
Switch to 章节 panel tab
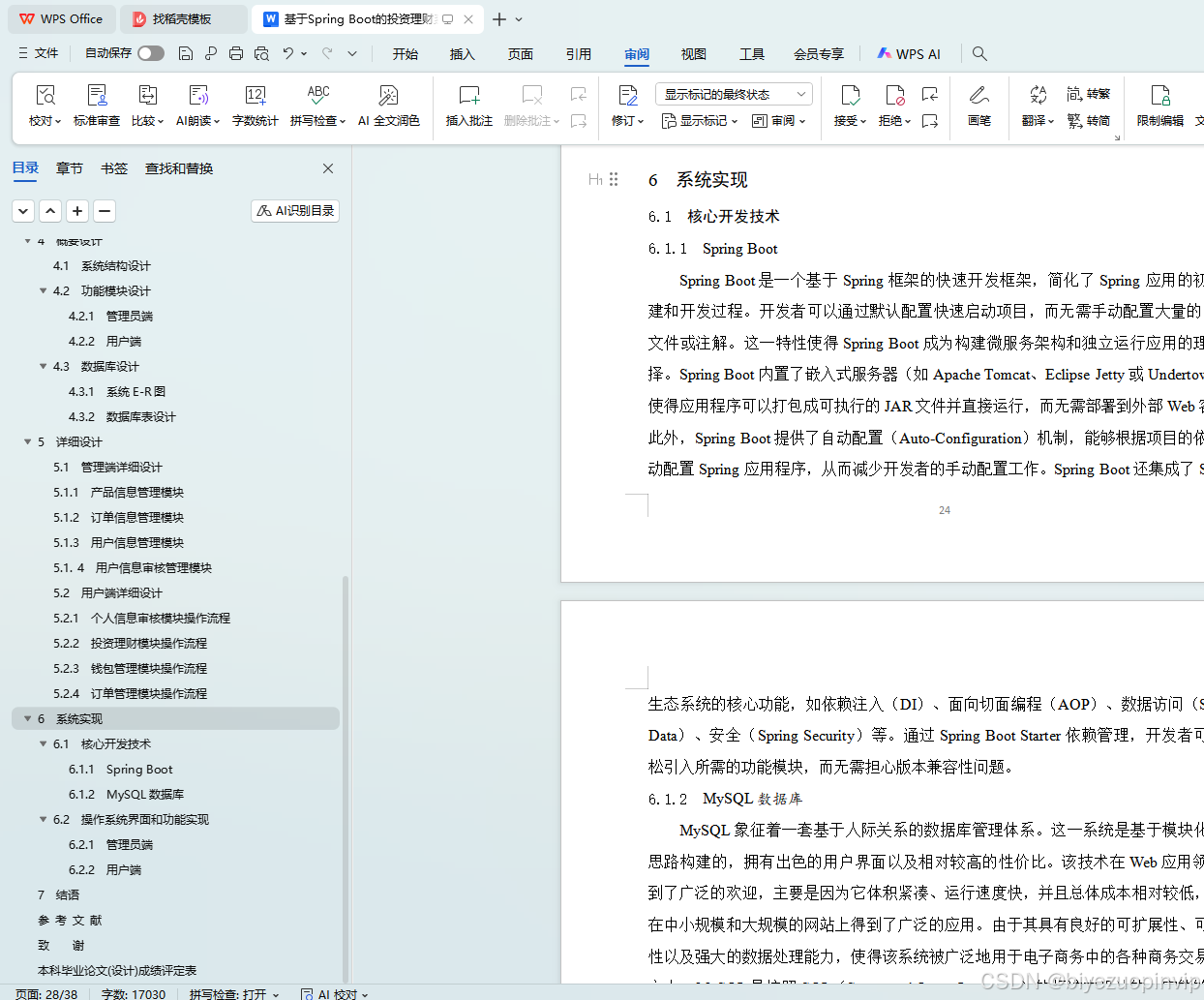(70, 168)
